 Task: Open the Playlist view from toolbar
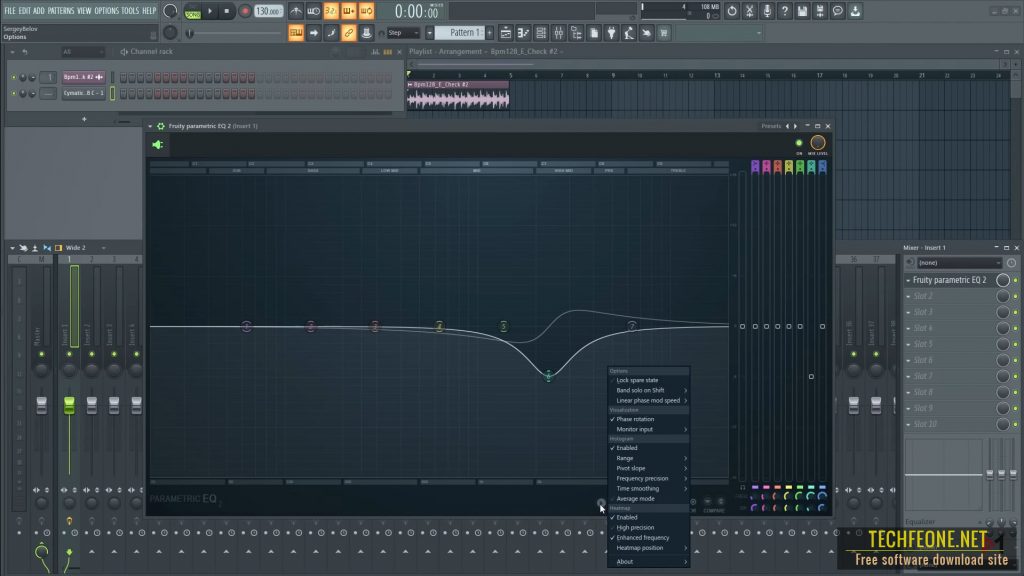[x=505, y=33]
